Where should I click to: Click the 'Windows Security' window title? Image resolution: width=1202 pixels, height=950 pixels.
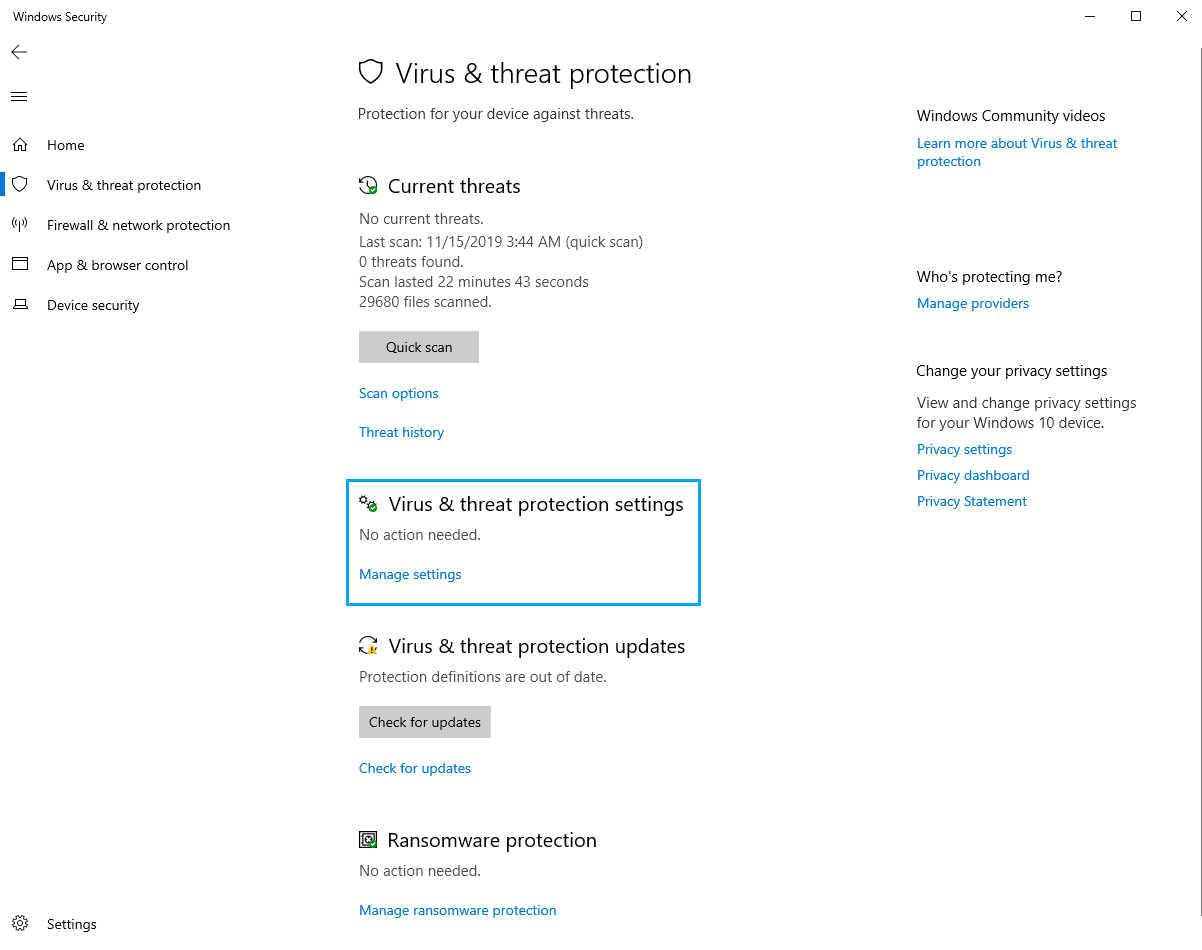[x=60, y=17]
